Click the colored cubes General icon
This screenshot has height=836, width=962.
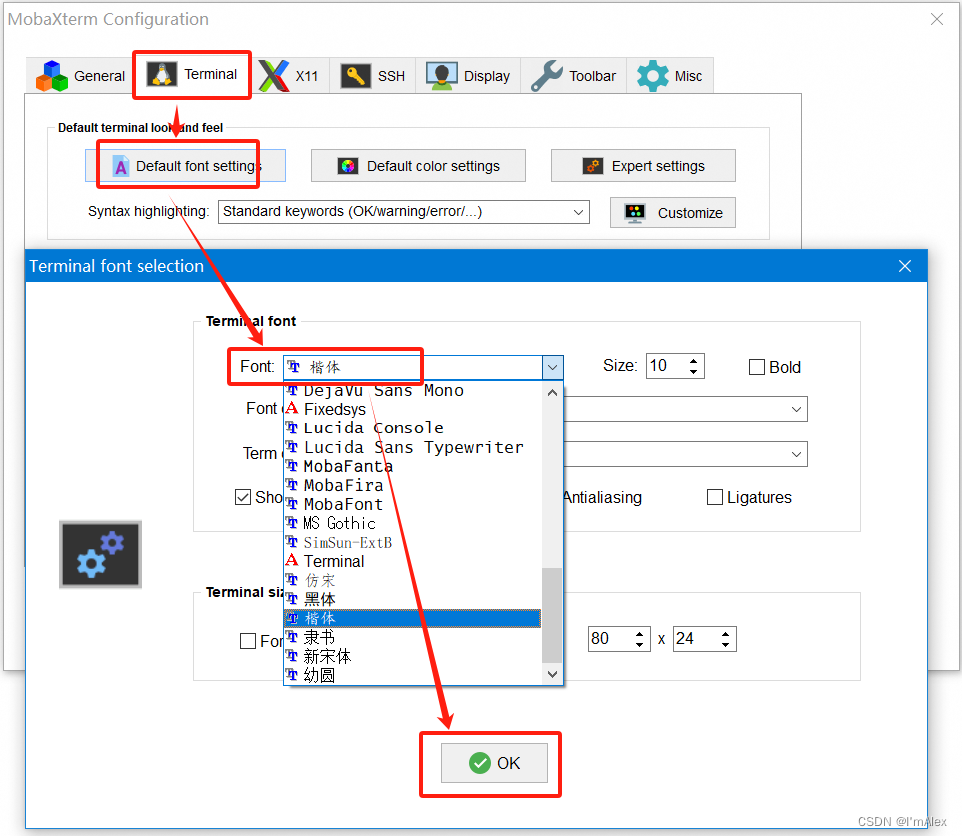(52, 76)
